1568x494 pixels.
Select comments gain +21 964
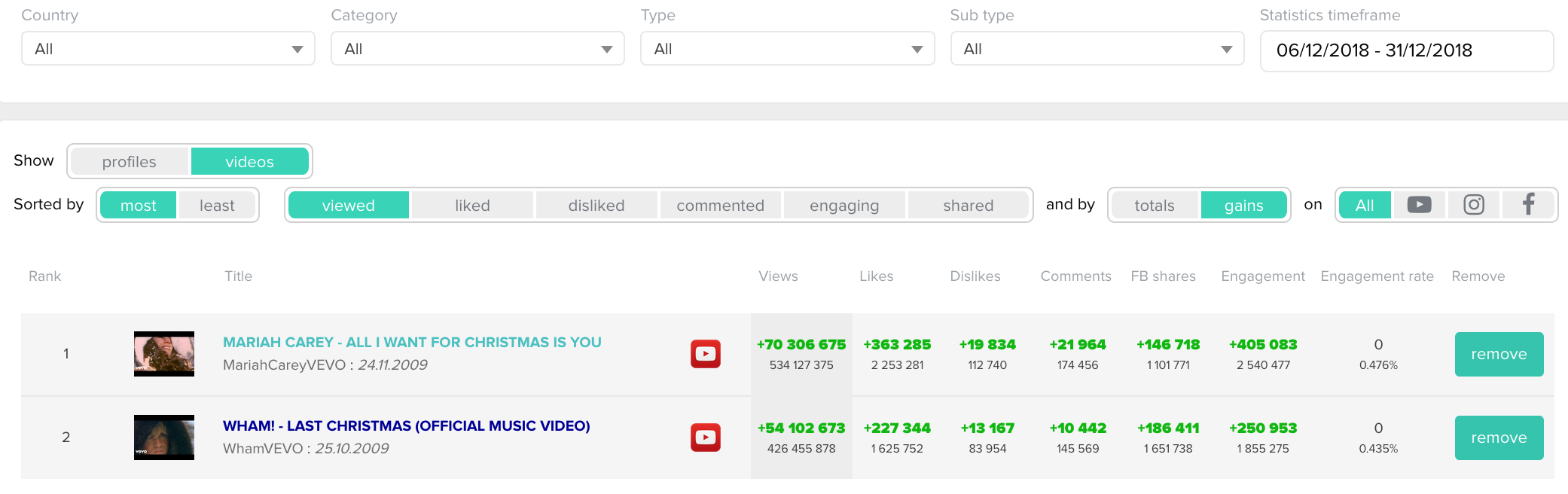tap(1078, 345)
